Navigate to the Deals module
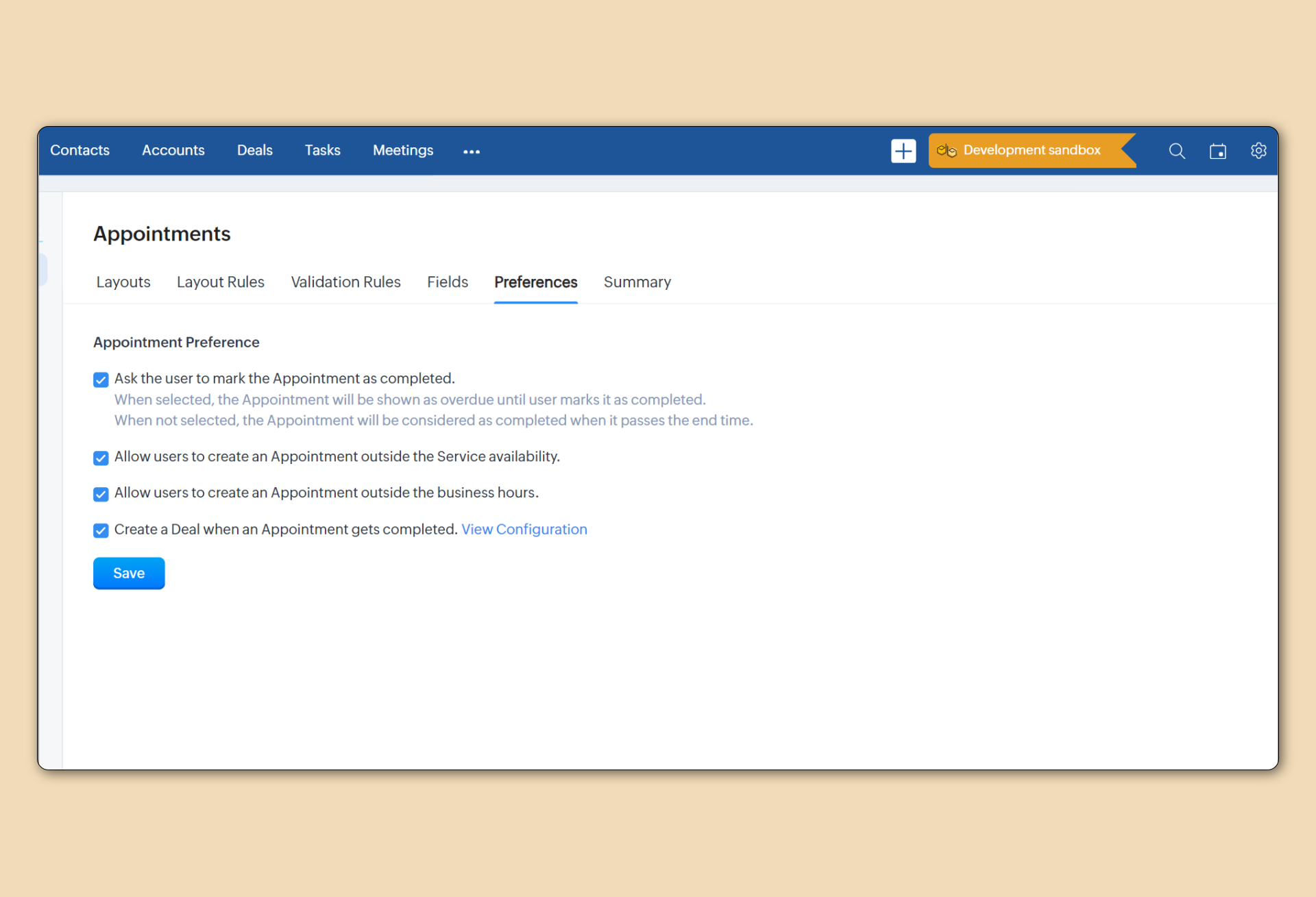Image resolution: width=1316 pixels, height=897 pixels. click(x=254, y=150)
